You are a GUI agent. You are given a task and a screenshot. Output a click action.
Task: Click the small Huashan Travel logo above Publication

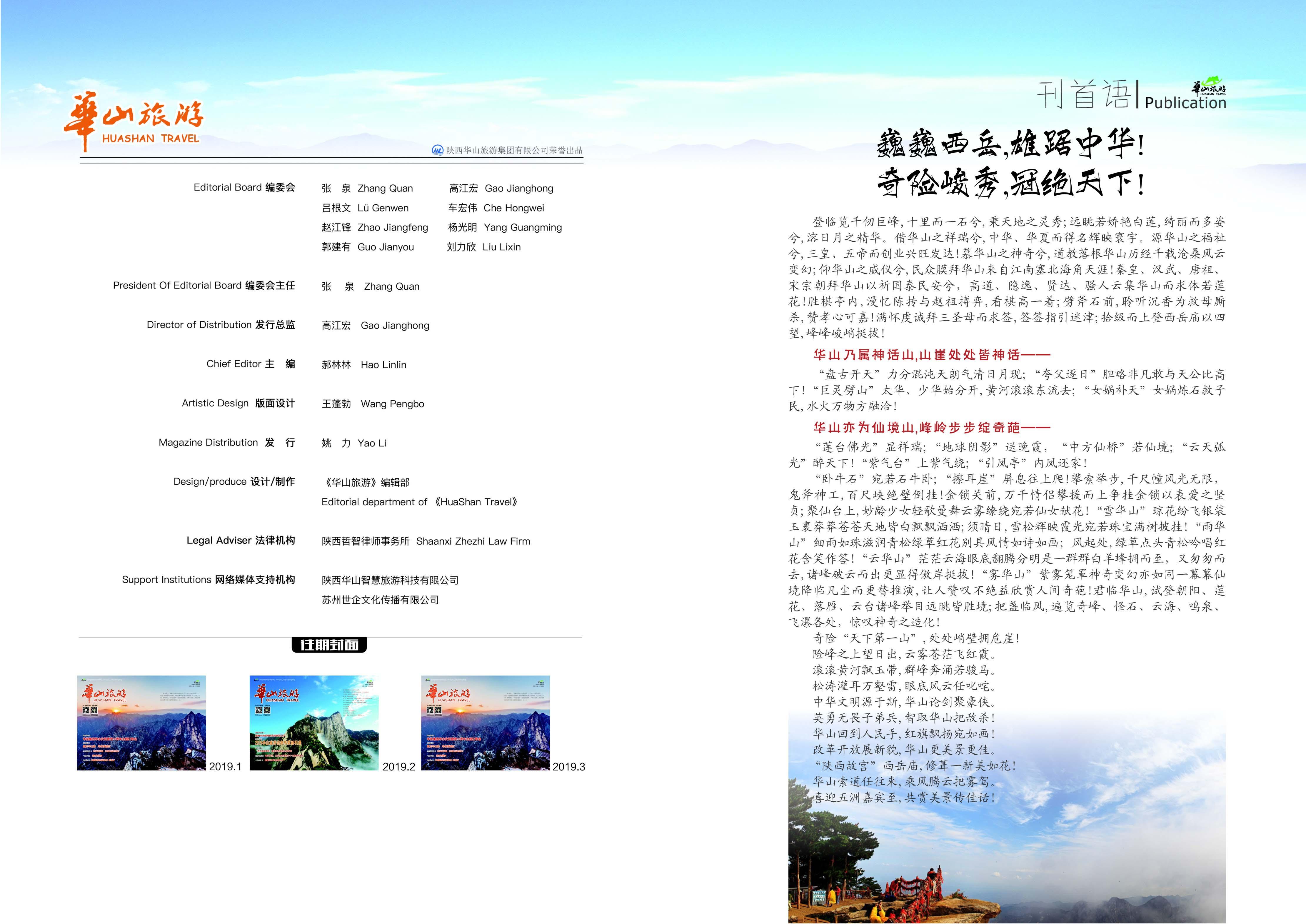[1209, 88]
